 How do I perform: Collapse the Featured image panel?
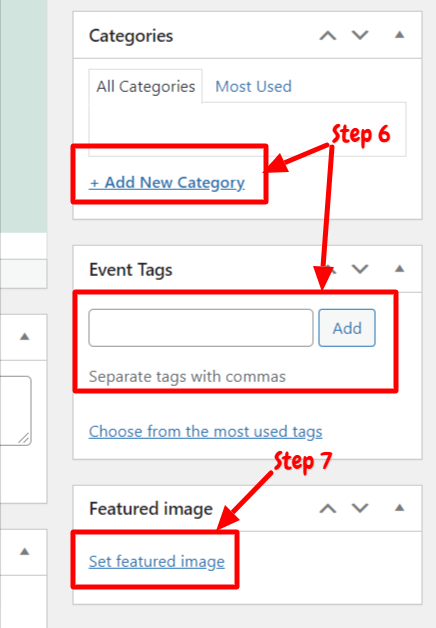(x=399, y=508)
